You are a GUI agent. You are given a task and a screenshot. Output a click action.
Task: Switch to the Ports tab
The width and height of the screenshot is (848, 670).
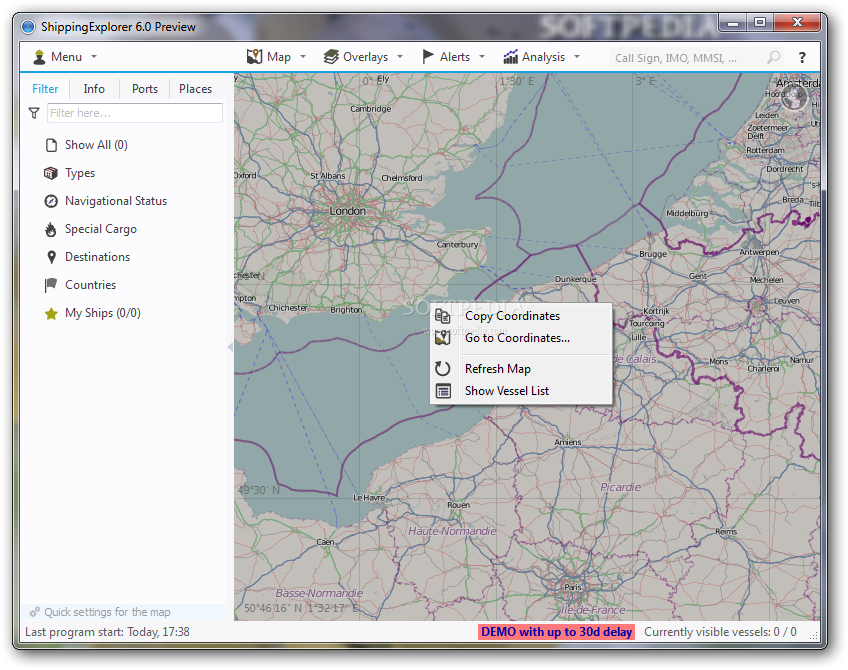coord(145,89)
